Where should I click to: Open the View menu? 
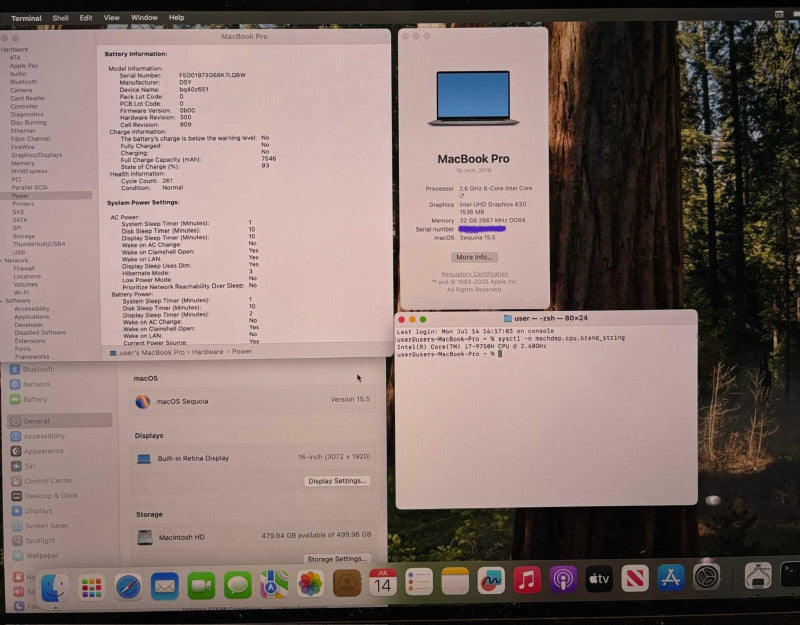click(x=112, y=18)
